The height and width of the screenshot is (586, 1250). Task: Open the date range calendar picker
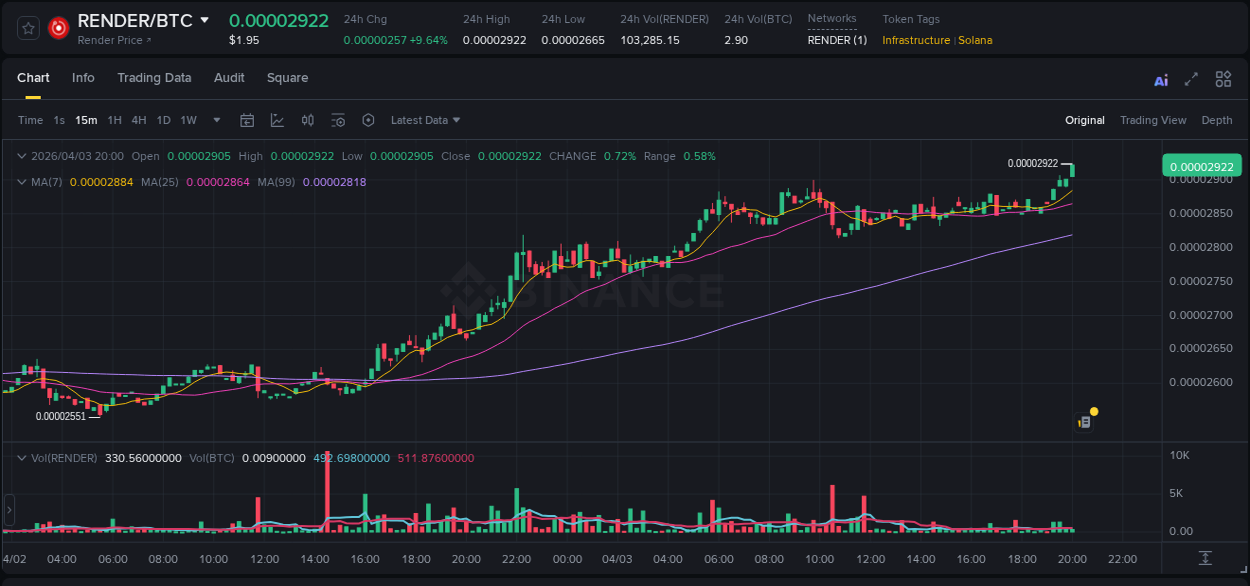click(247, 120)
